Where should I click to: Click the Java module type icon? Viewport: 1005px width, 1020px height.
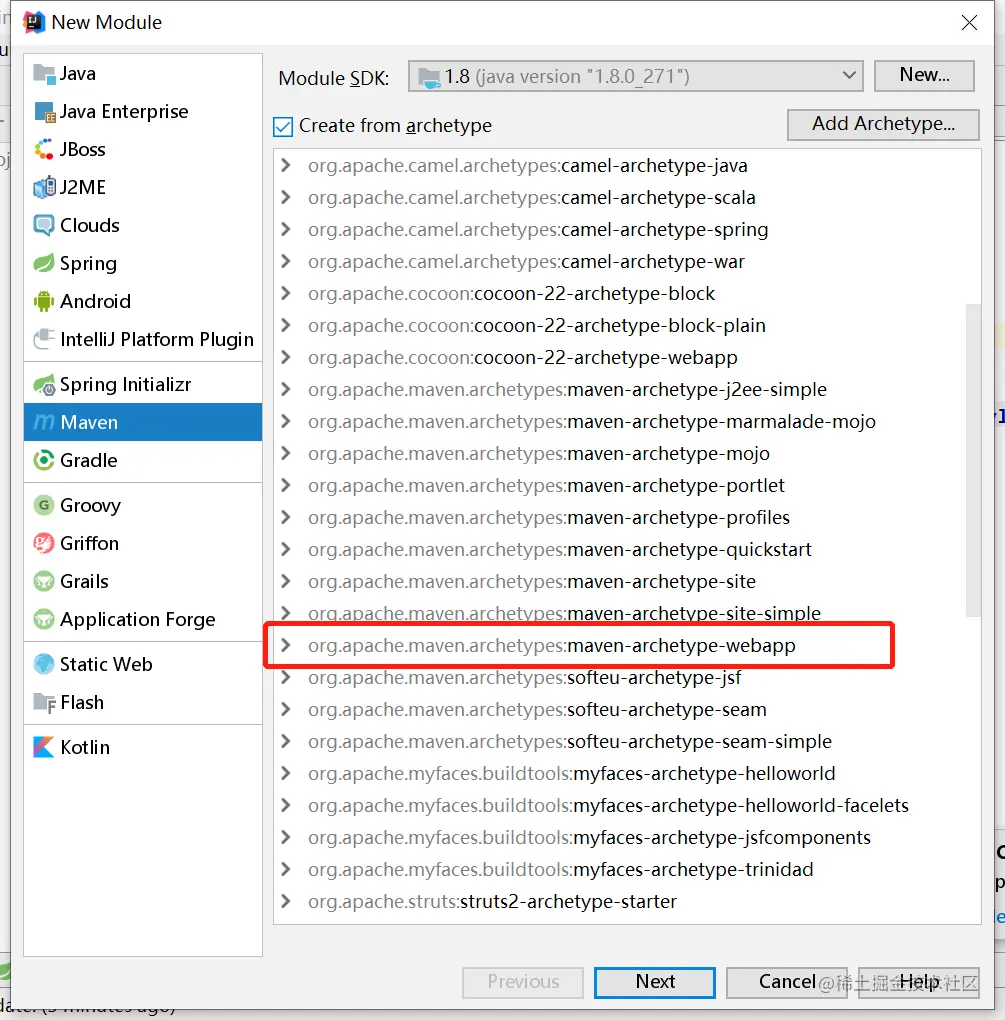tap(44, 74)
